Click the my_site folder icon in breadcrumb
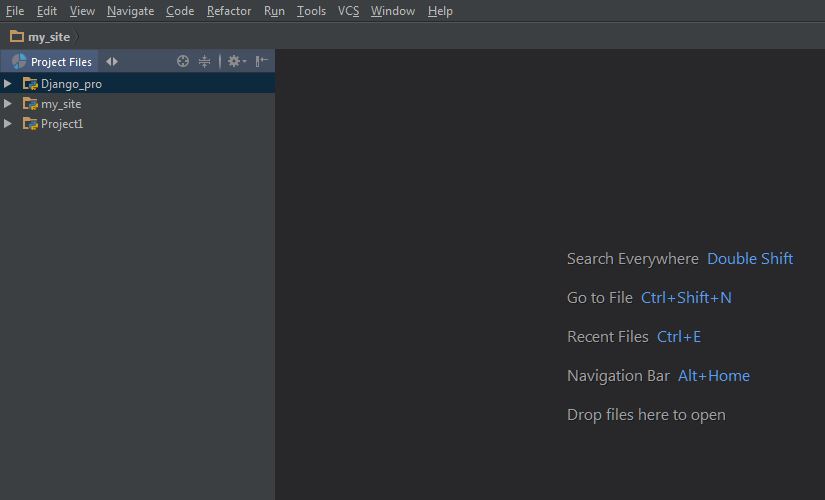 pos(17,36)
